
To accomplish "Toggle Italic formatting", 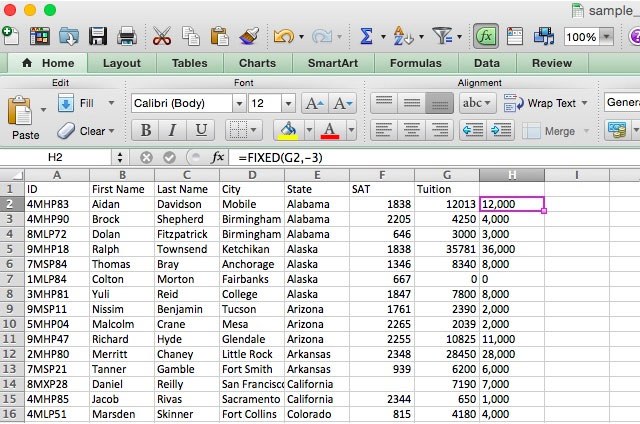I will coord(173,131).
